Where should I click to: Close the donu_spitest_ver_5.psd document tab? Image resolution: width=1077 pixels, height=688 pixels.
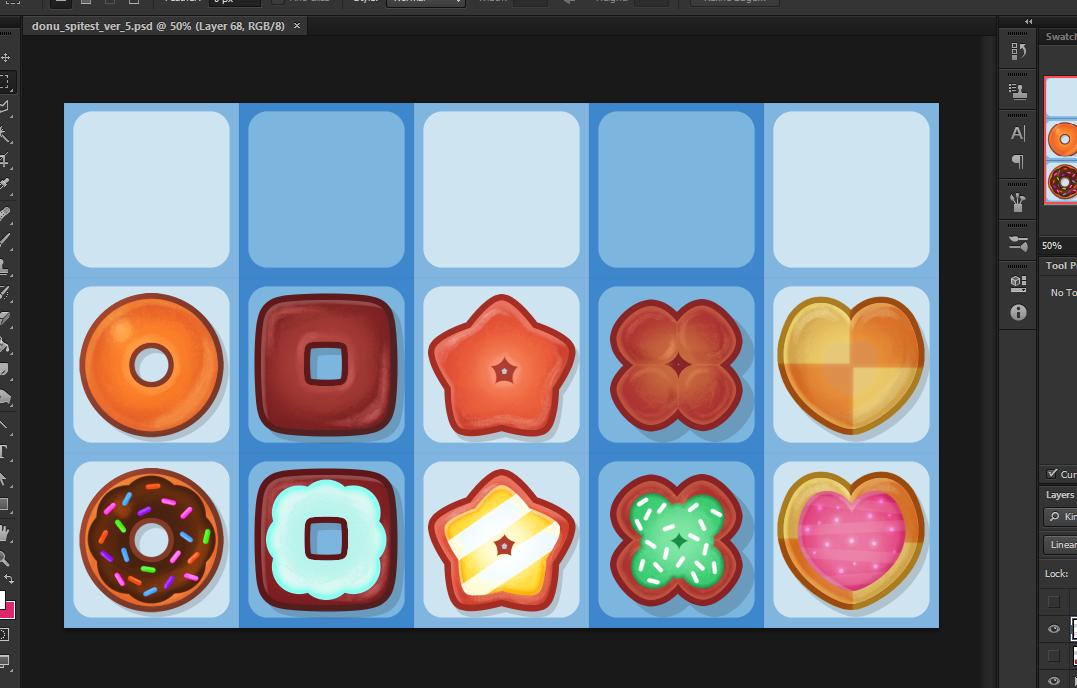point(297,26)
